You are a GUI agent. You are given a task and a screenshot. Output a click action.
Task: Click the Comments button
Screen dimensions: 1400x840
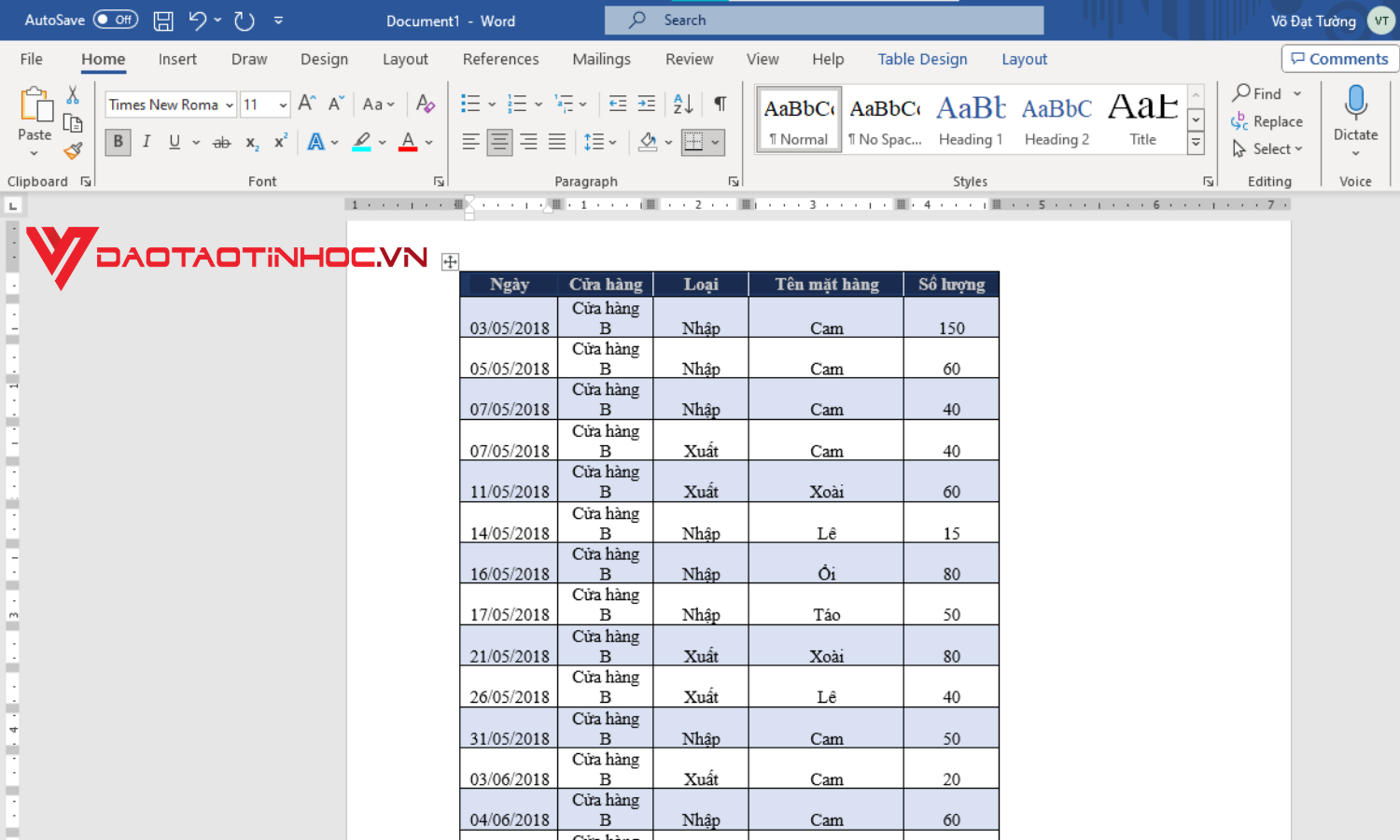(x=1339, y=58)
